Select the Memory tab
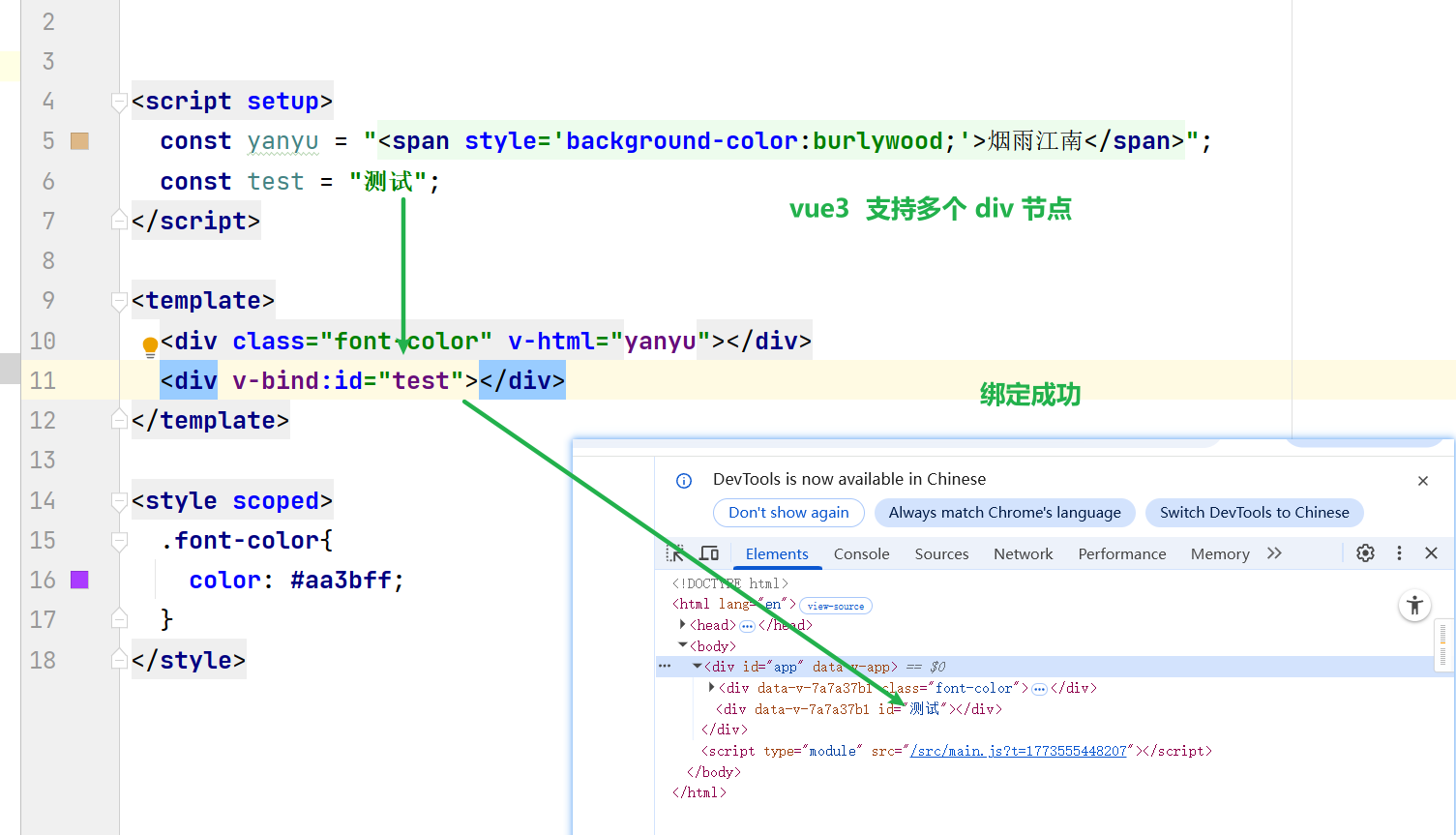 click(1220, 553)
